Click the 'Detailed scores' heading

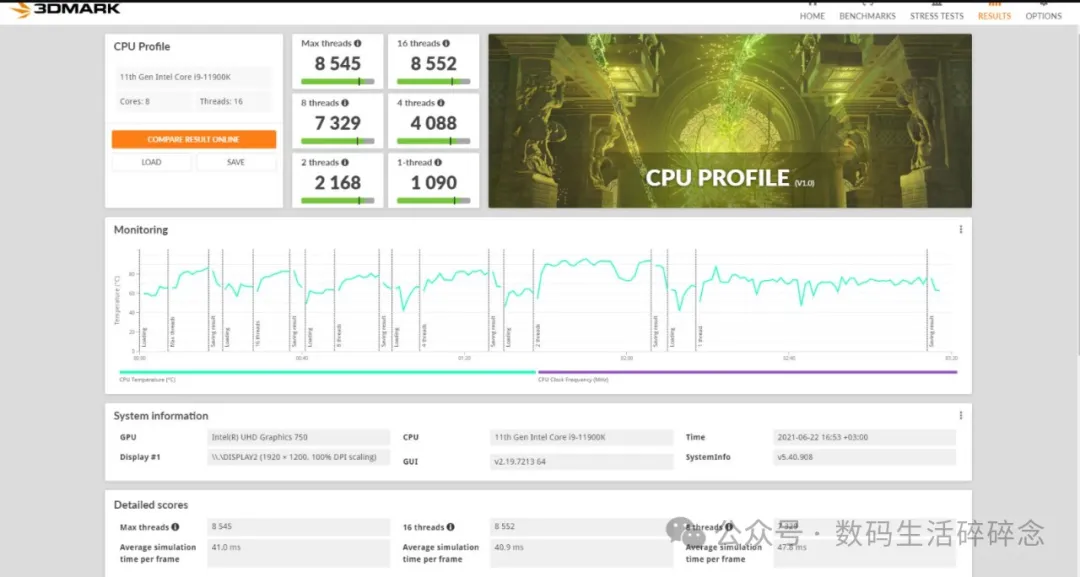click(x=151, y=505)
